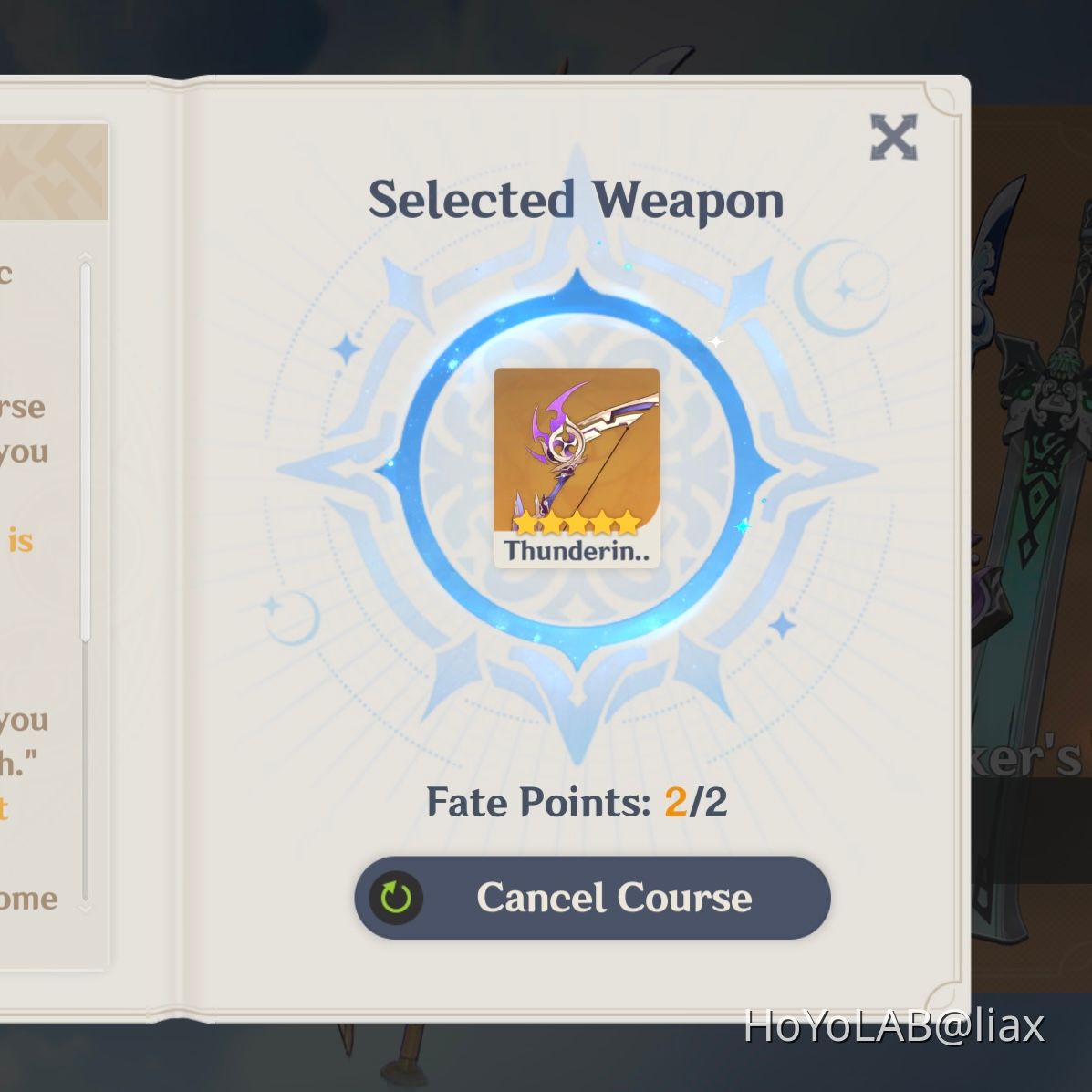Screen dimensions: 1092x1092
Task: Click the blue sparkle star at lower right of ring
Action: [x=783, y=625]
